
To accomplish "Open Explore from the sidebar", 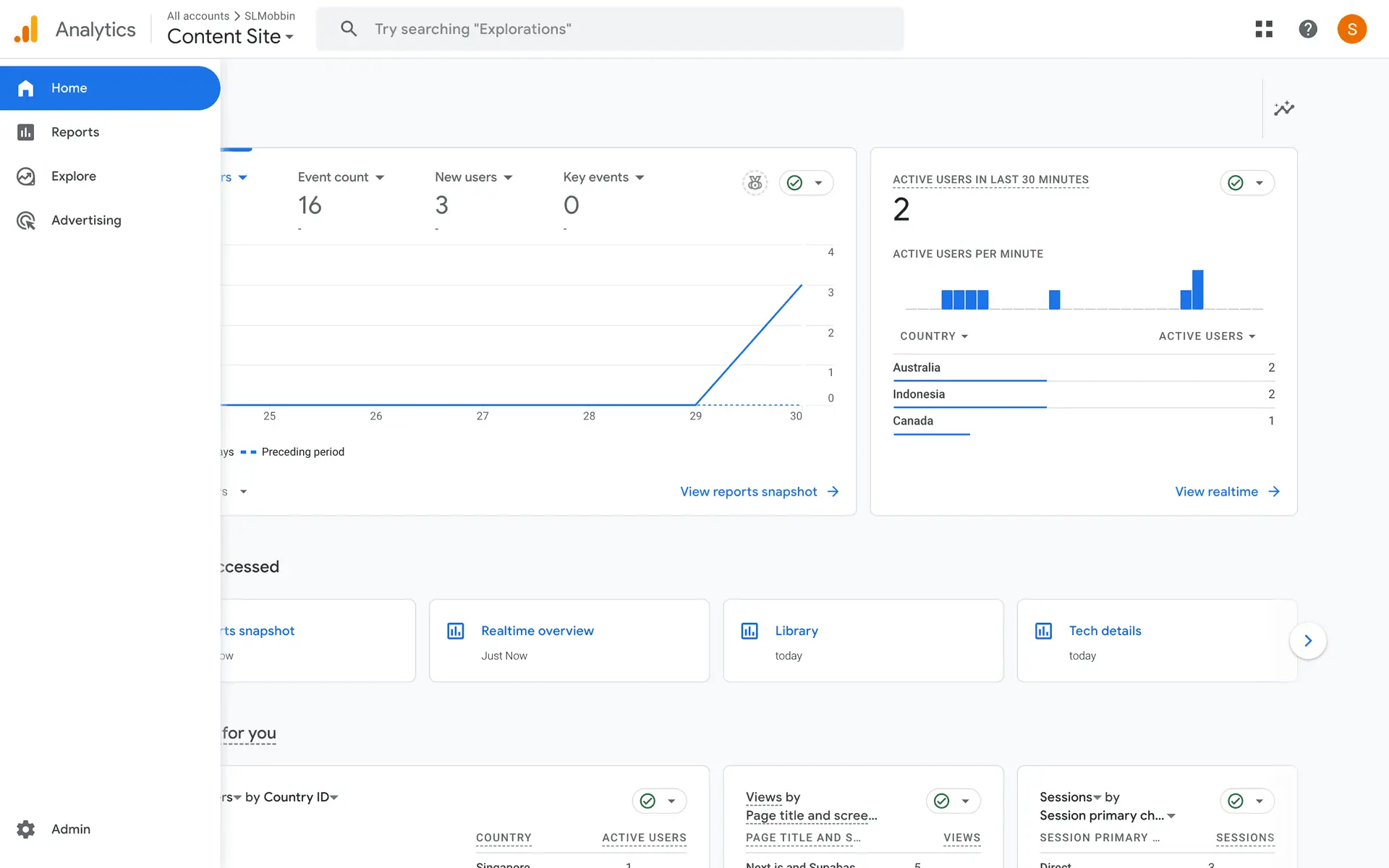I will pos(73,176).
